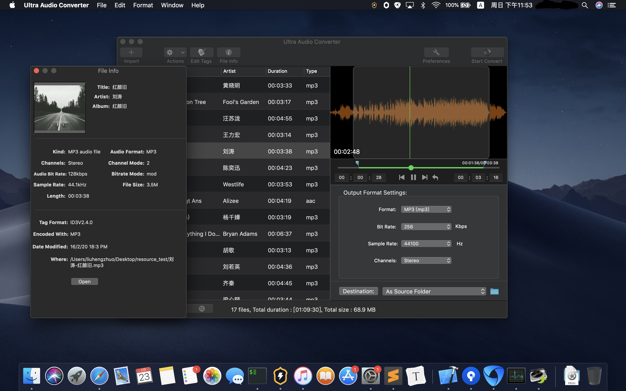Open the Format dropdown showing MP3
This screenshot has height=391, width=626.
(426, 209)
